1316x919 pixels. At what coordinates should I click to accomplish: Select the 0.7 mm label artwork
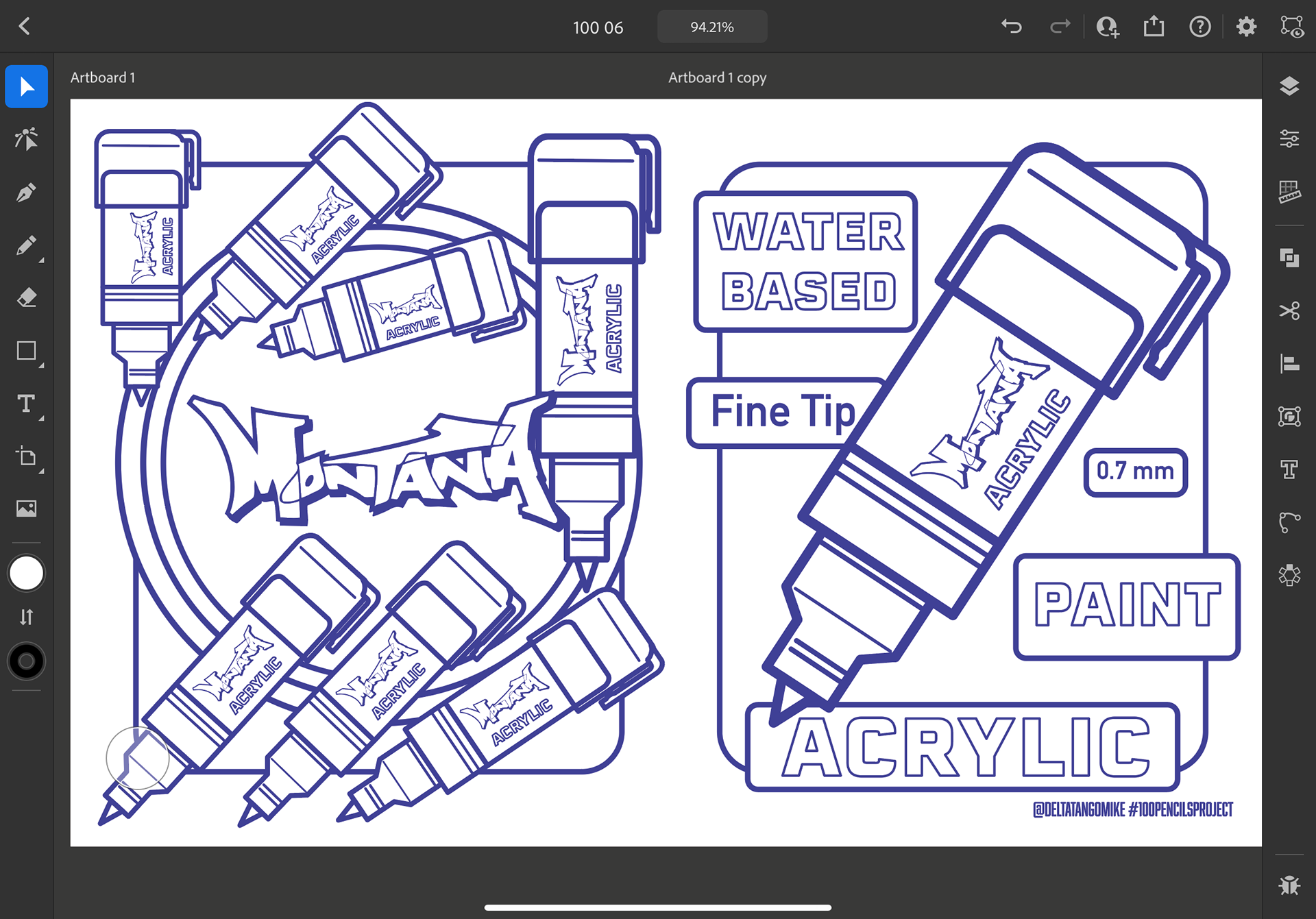pos(1136,471)
